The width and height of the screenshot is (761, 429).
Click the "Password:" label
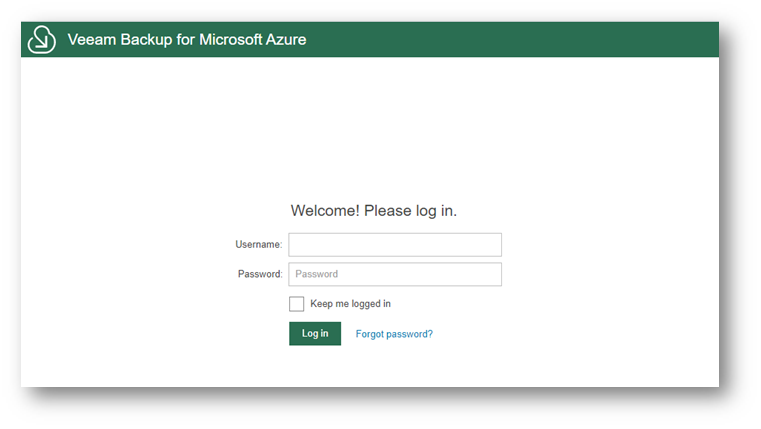[260, 274]
